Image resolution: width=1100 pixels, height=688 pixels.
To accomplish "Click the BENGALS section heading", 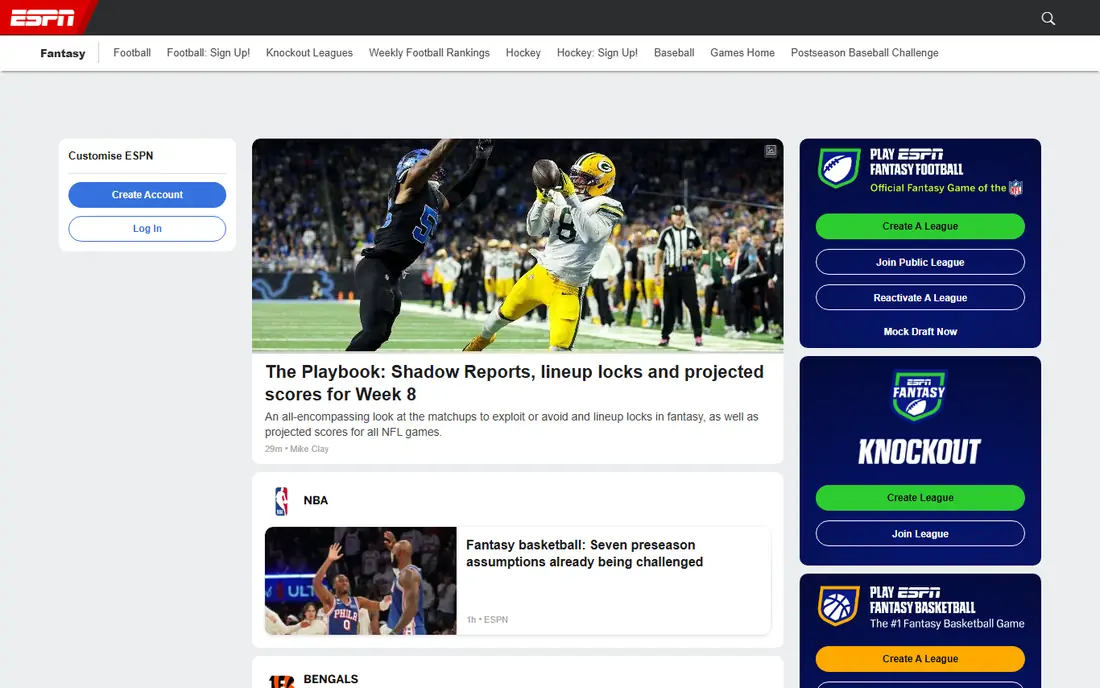I will 330,679.
